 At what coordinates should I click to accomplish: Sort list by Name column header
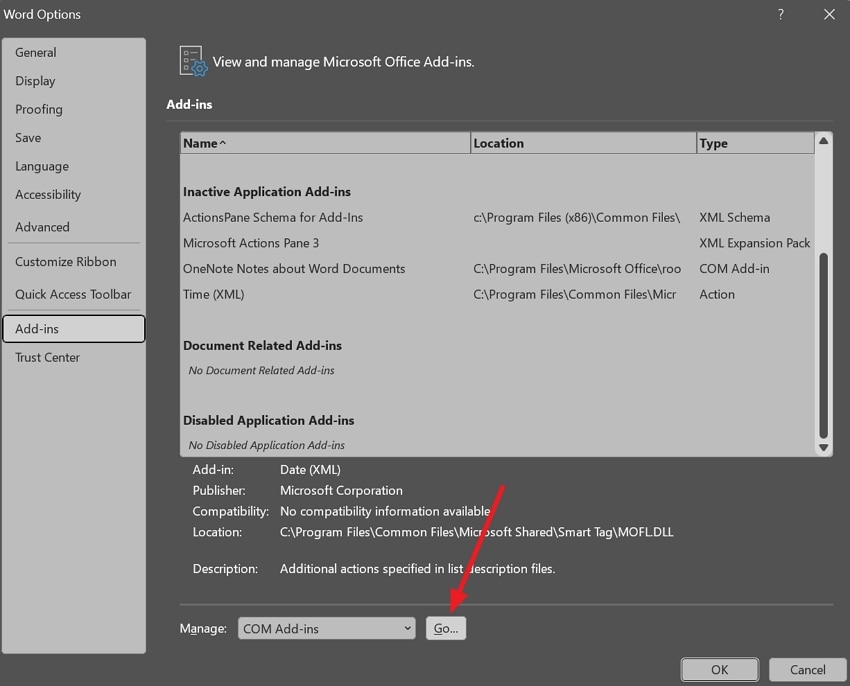pos(324,143)
